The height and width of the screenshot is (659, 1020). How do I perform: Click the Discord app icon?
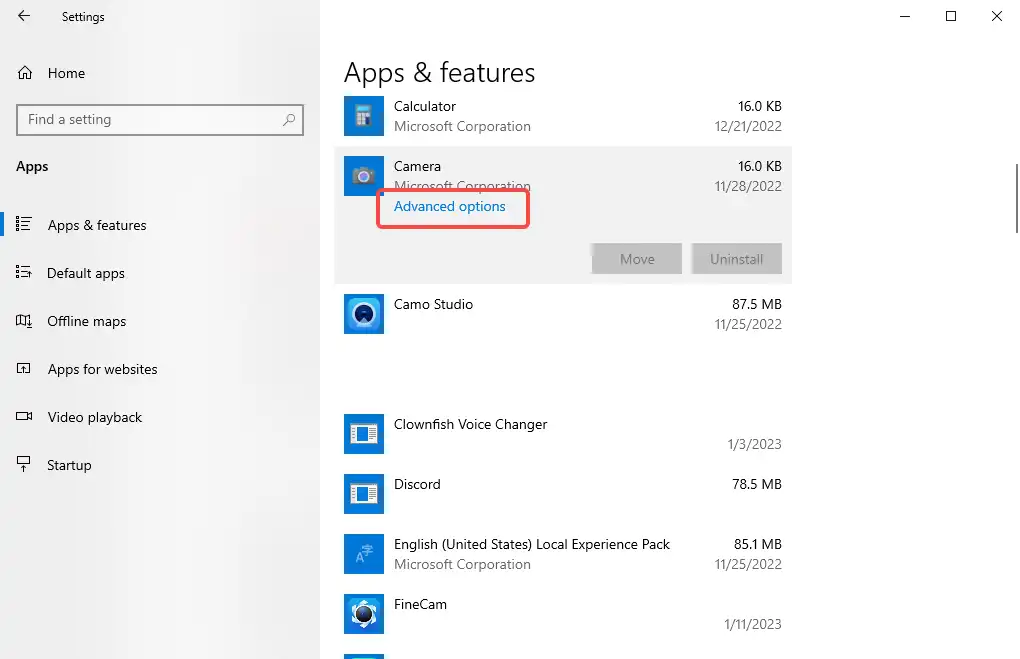[364, 494]
